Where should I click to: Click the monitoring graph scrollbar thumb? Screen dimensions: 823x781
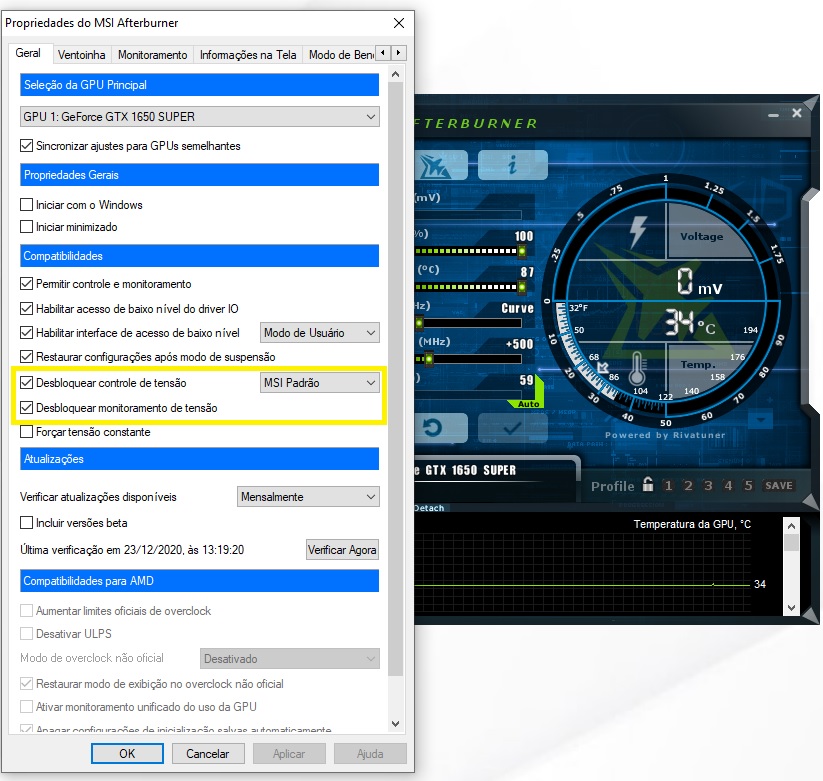pos(792,542)
